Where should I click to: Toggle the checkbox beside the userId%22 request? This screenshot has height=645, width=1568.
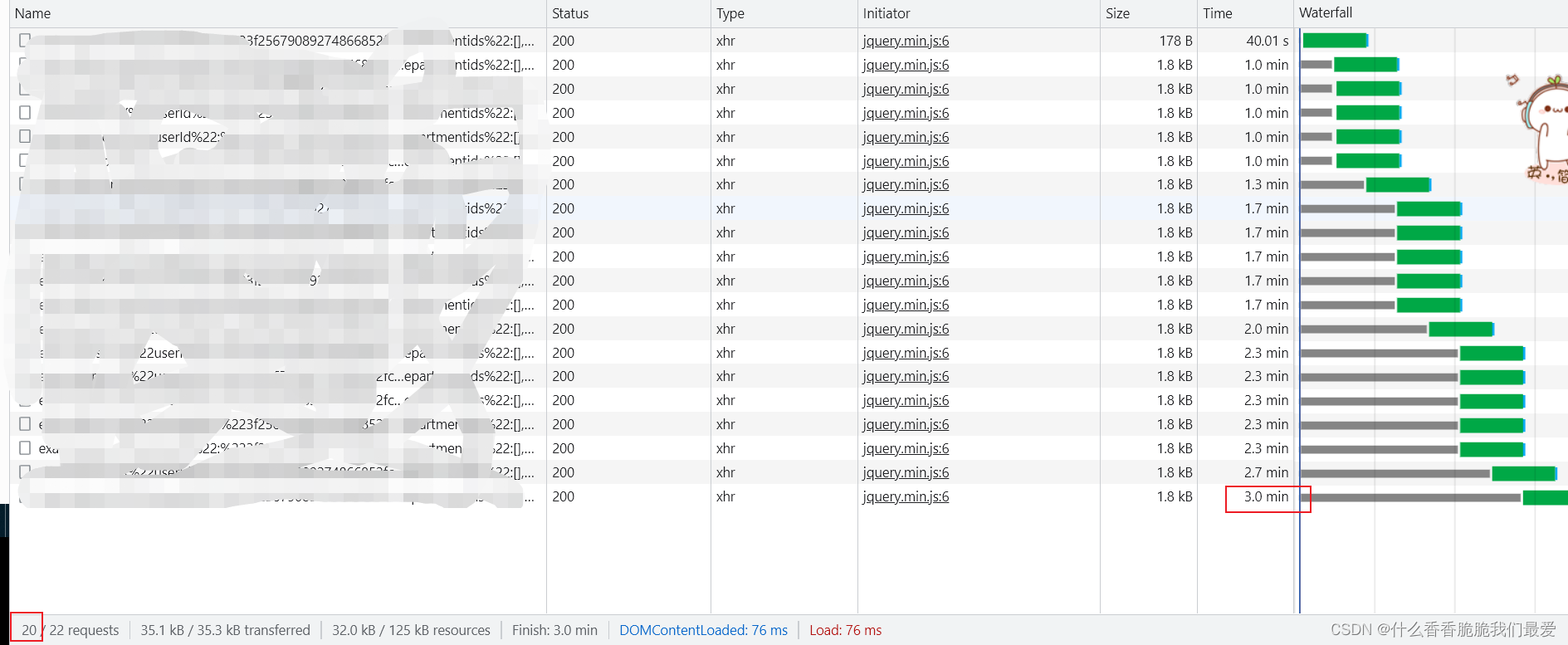point(25,136)
